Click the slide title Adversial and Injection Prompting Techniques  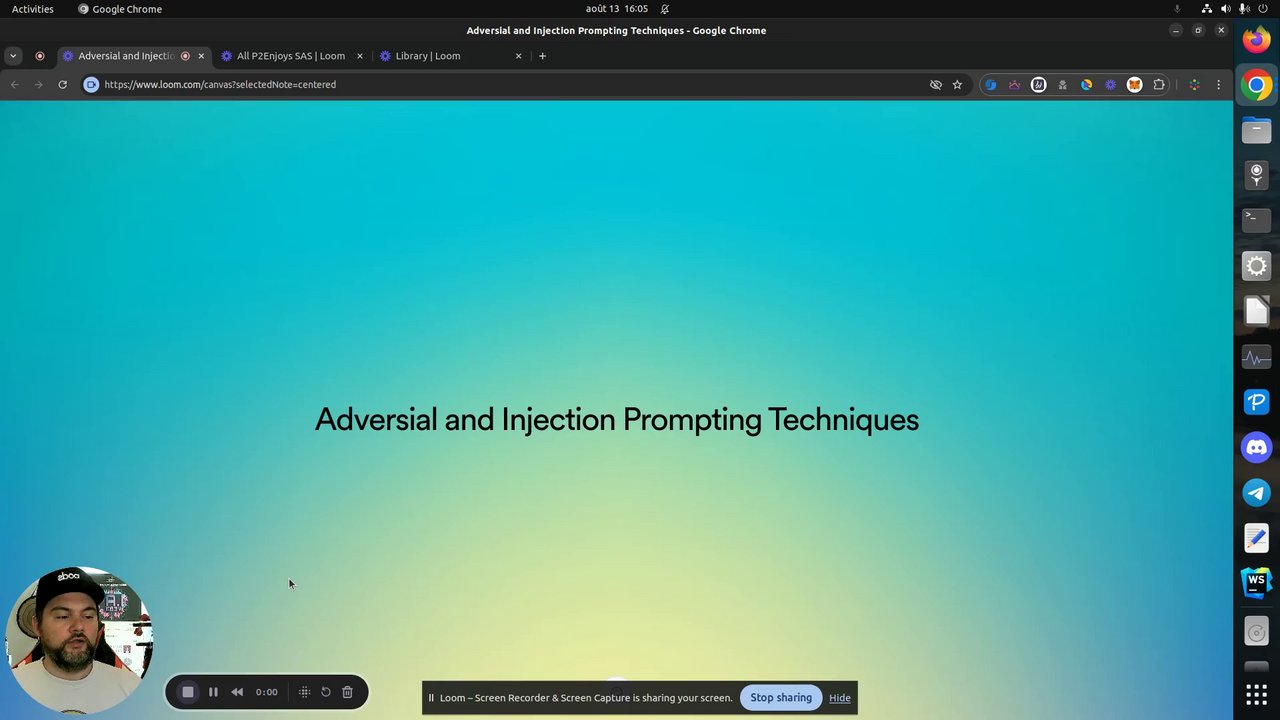617,420
